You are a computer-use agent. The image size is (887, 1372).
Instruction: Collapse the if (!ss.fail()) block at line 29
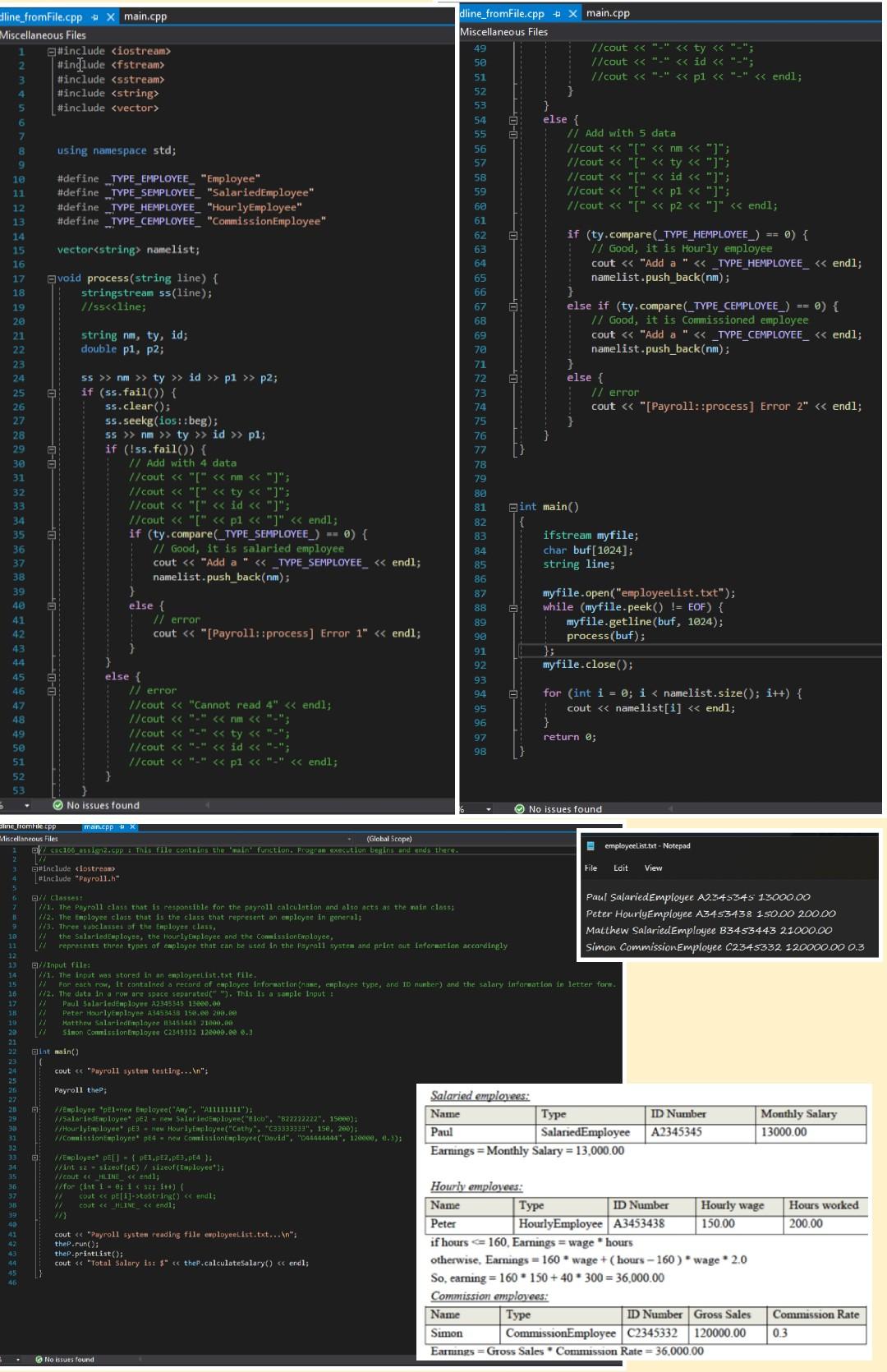51,449
